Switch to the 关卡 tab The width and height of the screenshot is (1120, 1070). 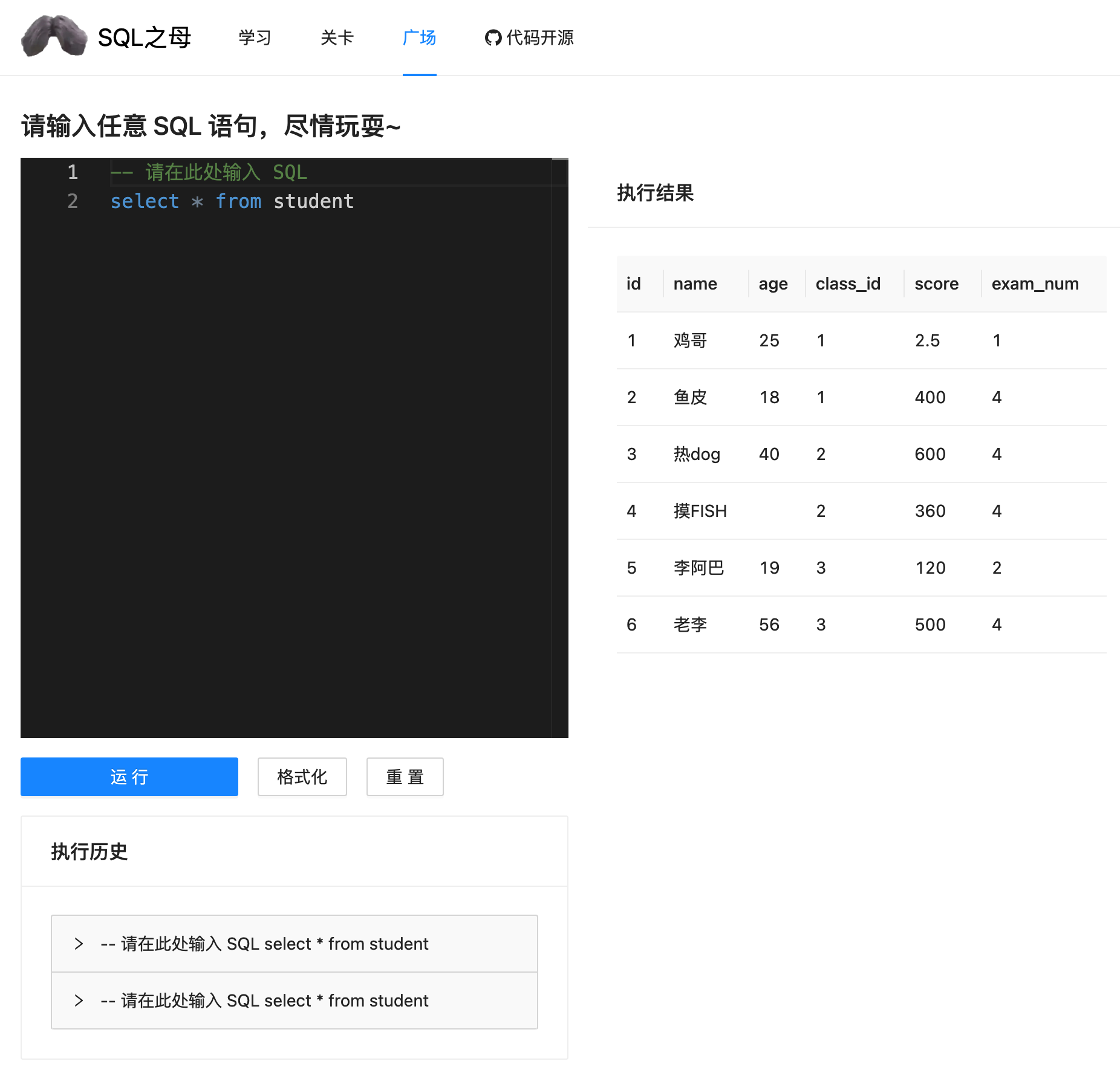tap(337, 37)
